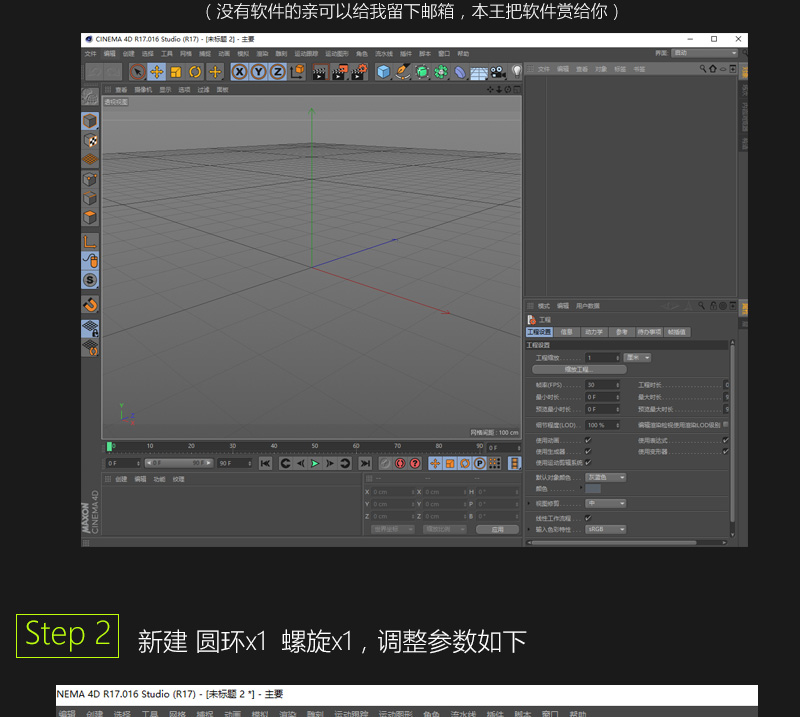Select the live selection arrow tool
This screenshot has height=717, width=800.
137,72
